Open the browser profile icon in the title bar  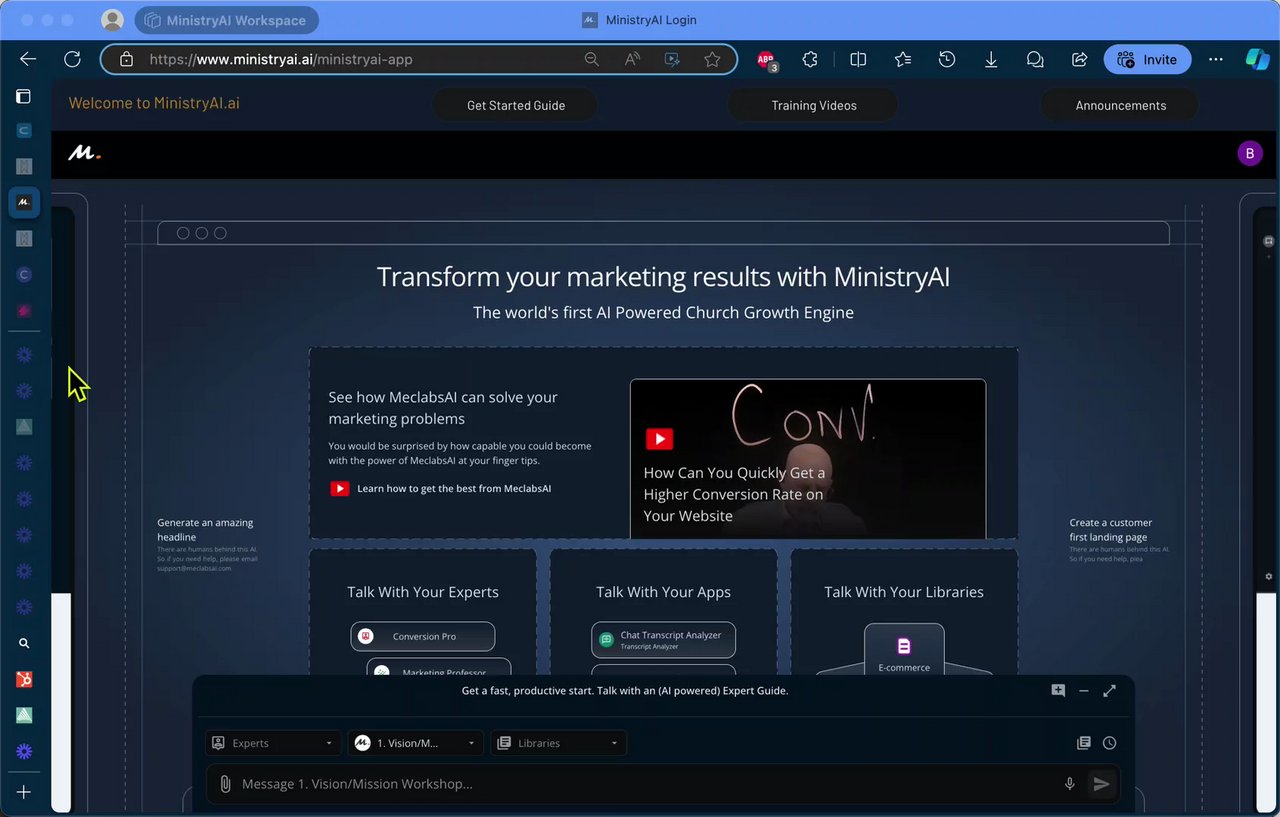click(x=113, y=20)
